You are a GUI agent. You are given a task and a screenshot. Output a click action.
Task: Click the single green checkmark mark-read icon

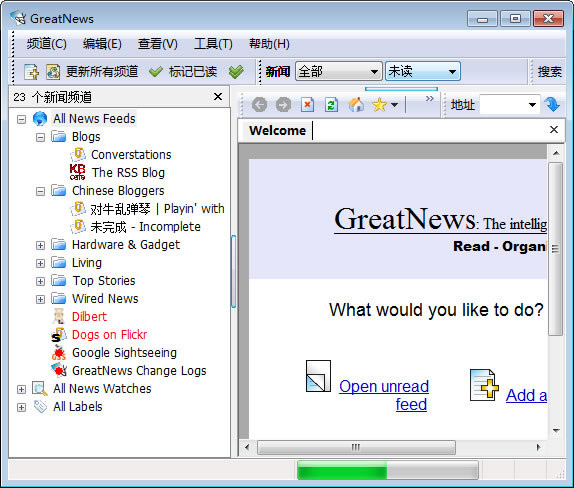[156, 72]
